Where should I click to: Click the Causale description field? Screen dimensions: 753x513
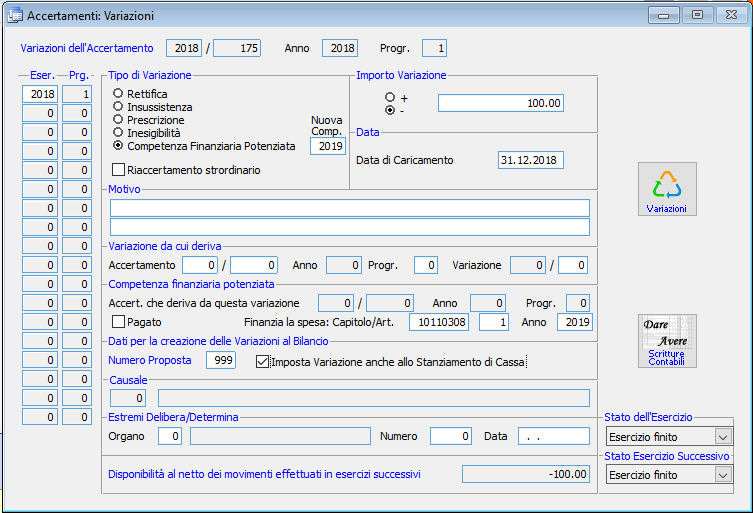pos(374,398)
